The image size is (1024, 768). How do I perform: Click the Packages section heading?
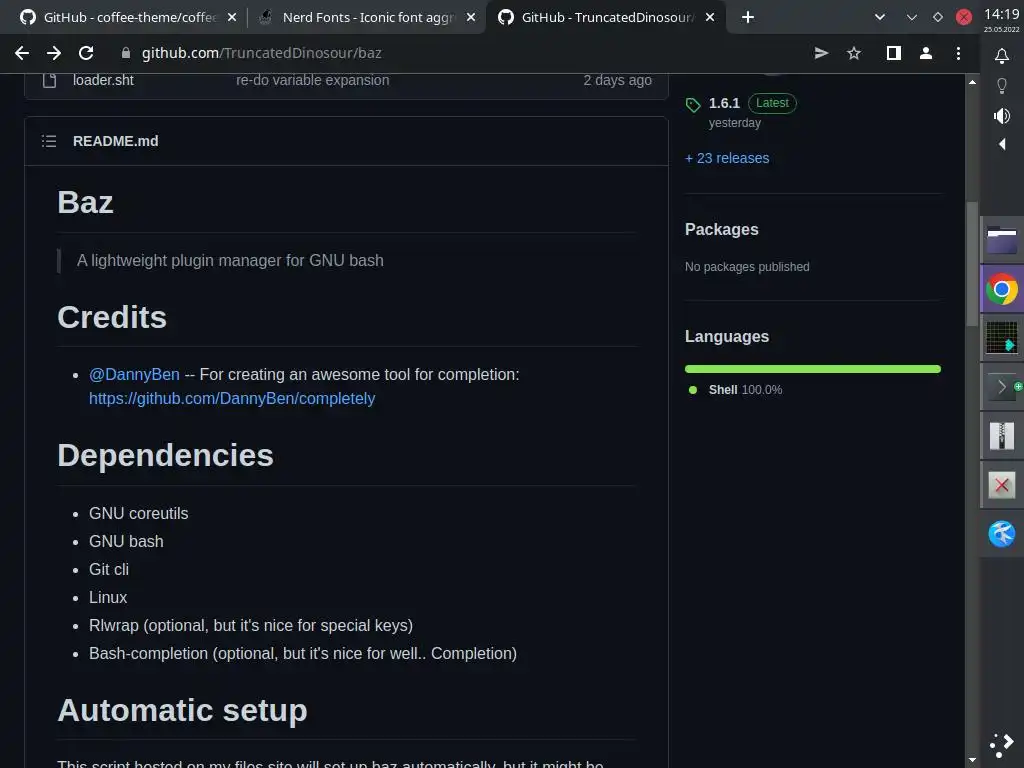click(722, 229)
